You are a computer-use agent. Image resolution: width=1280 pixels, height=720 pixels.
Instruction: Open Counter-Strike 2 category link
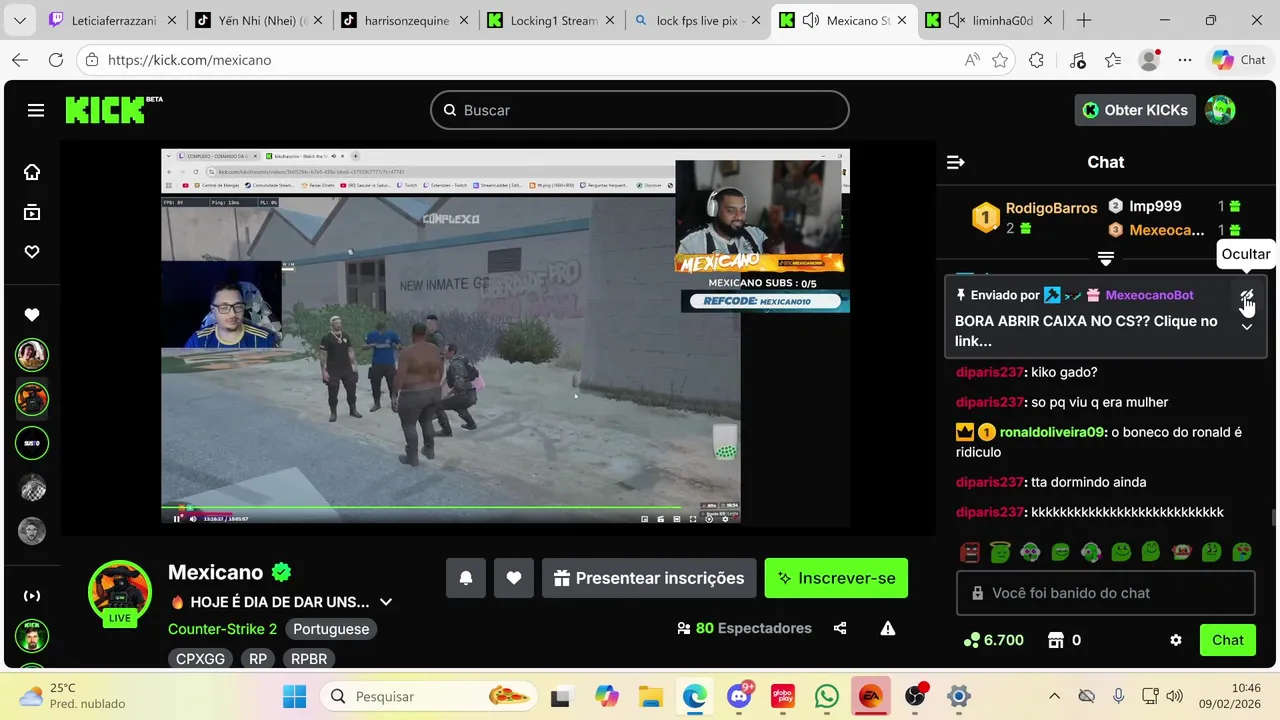coord(222,629)
